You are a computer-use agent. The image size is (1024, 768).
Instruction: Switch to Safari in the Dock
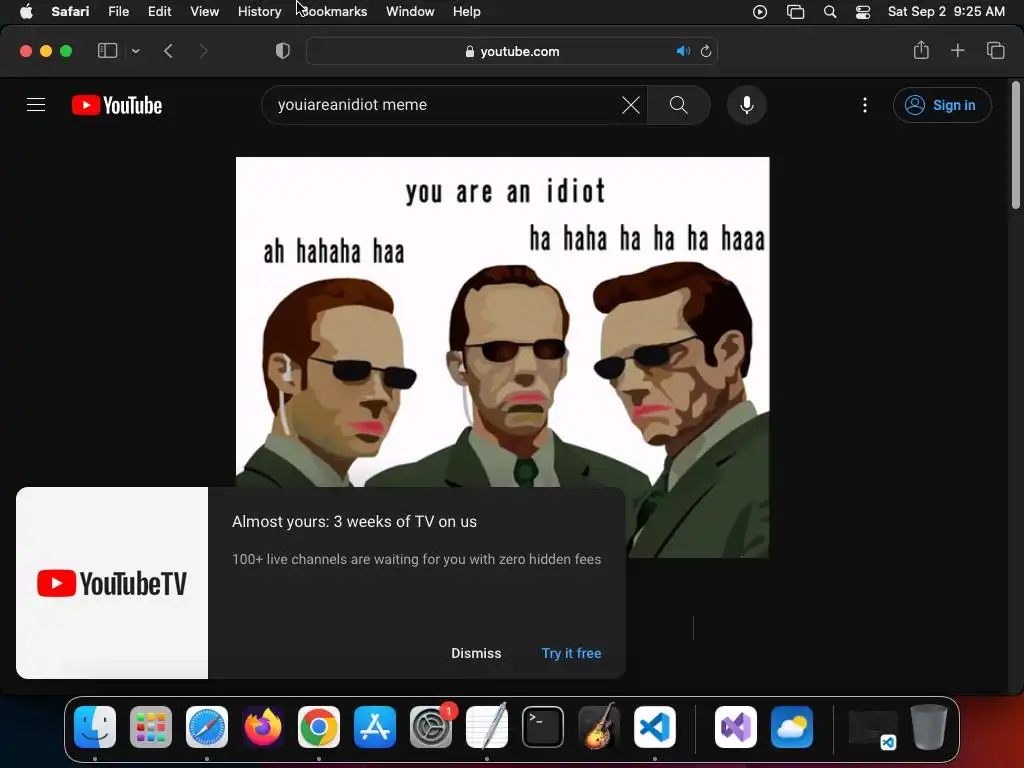click(x=207, y=727)
